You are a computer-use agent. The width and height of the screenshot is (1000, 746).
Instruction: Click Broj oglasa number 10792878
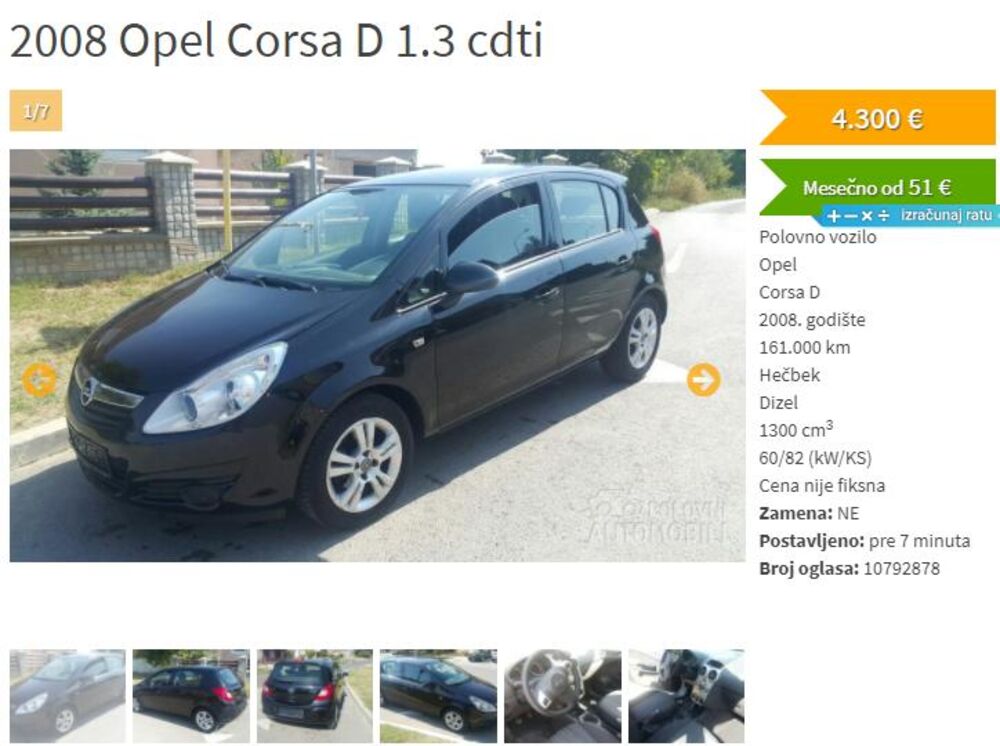click(901, 569)
